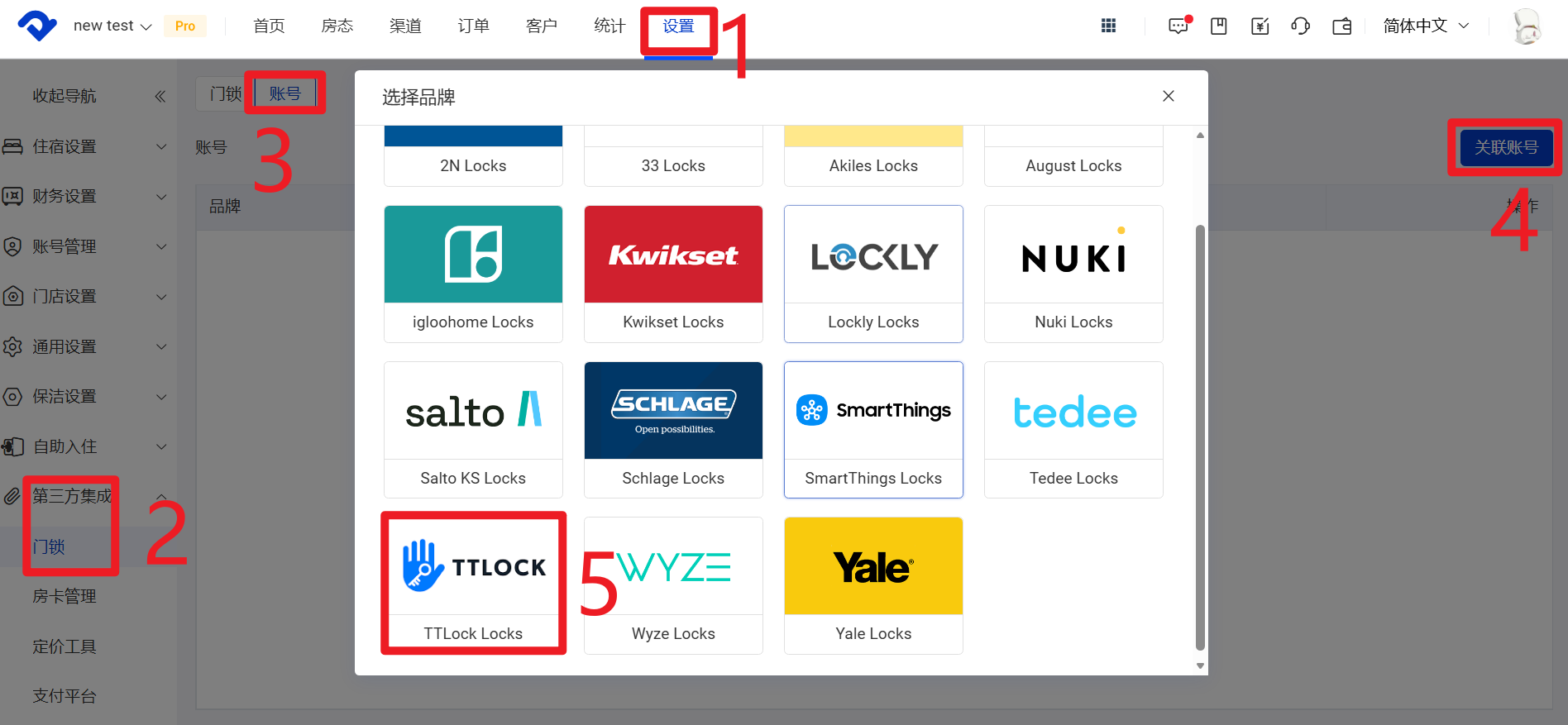This screenshot has height=725, width=1568.
Task: Click the user avatar at top right
Action: click(1526, 26)
